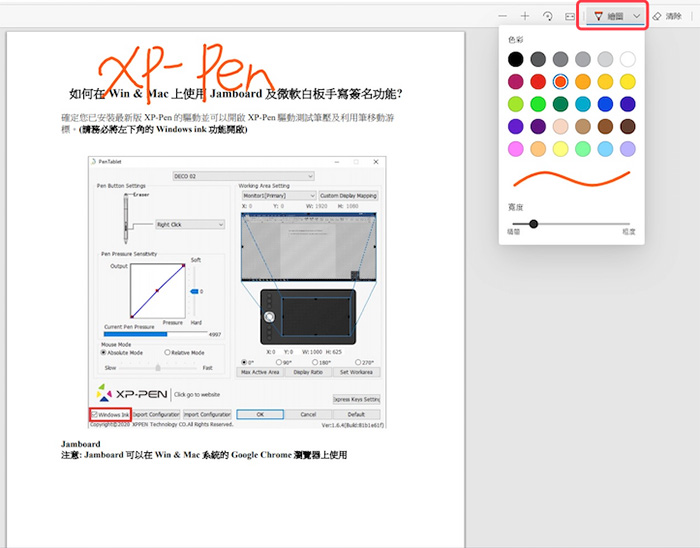
Task: Click Cancel in the PenTablet dialog
Action: pyautogui.click(x=308, y=415)
